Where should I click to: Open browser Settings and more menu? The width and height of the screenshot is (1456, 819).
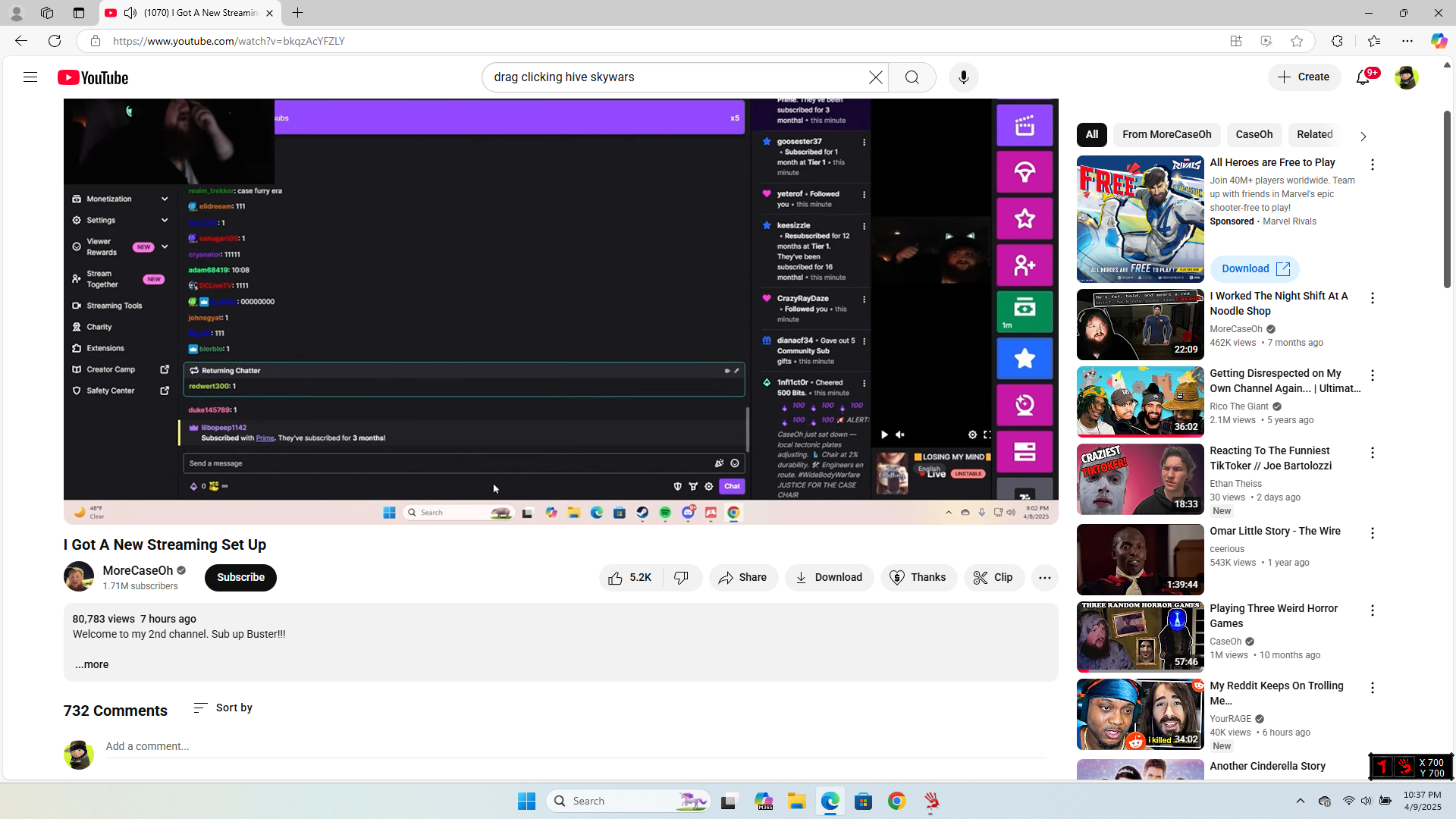tap(1407, 41)
